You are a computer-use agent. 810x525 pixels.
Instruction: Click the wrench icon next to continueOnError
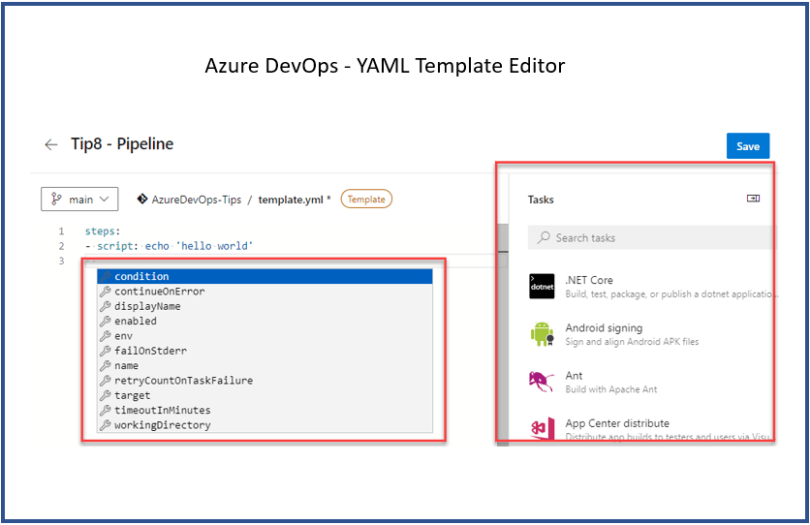105,291
